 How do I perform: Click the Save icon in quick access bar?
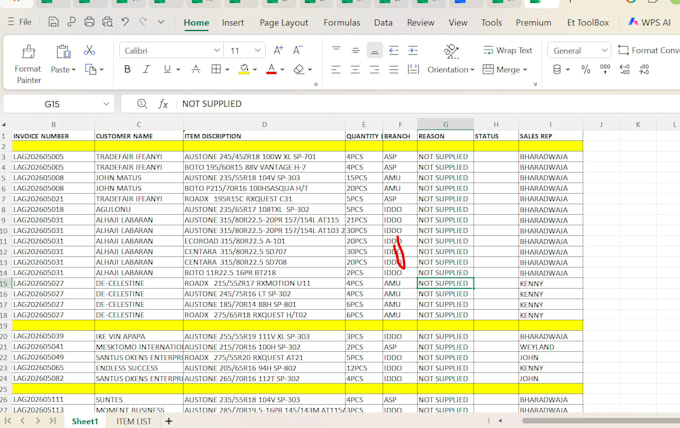53,22
